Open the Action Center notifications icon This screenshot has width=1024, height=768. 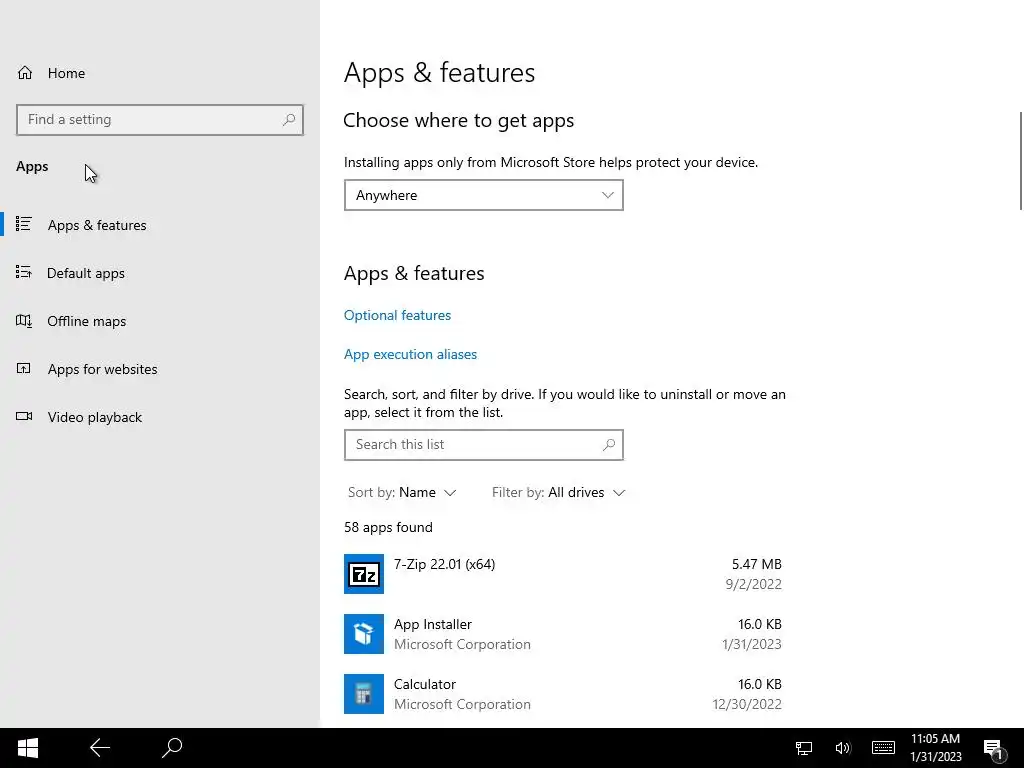pos(993,750)
